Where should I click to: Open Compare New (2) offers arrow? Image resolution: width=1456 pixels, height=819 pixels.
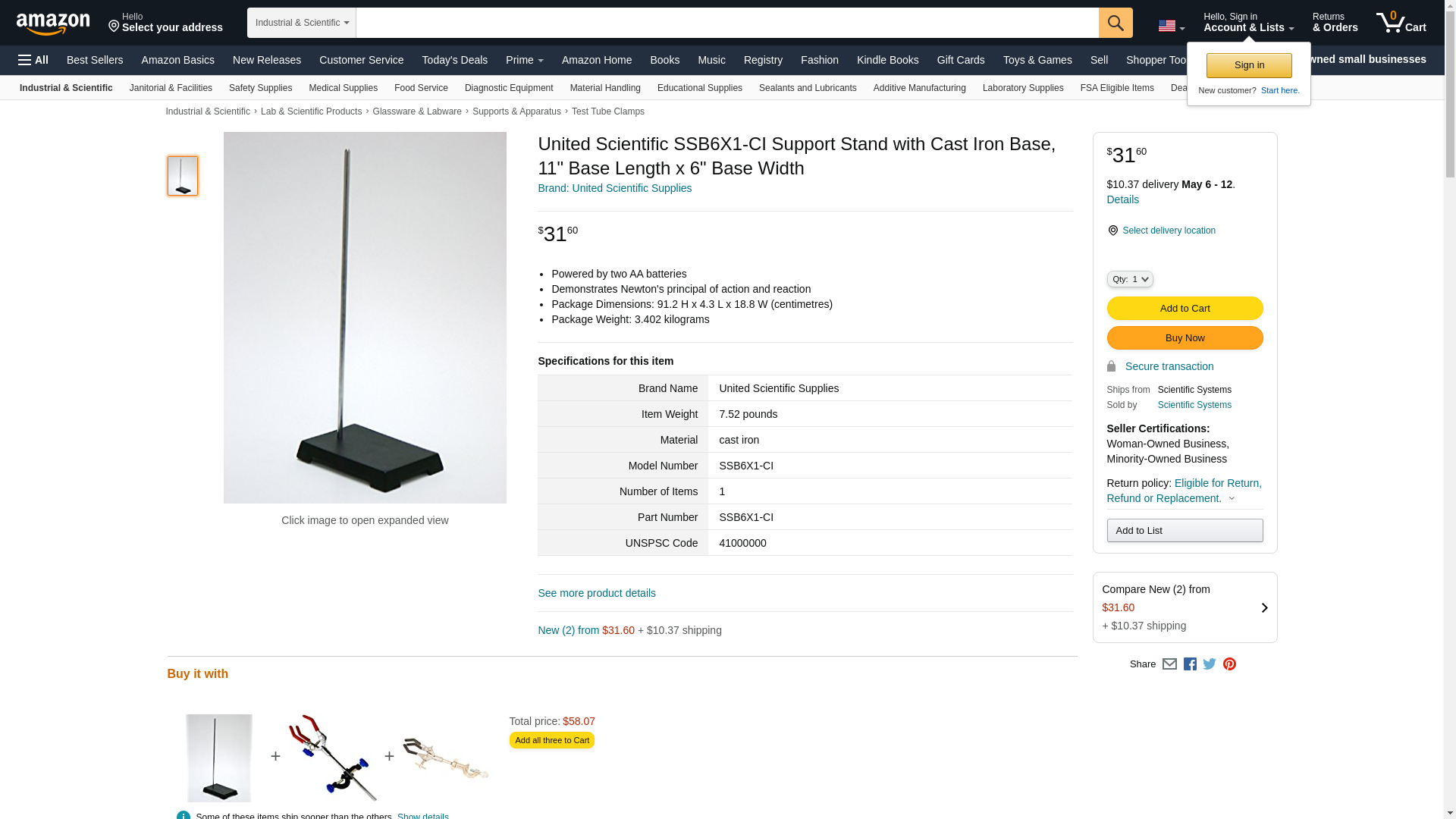point(1264,607)
